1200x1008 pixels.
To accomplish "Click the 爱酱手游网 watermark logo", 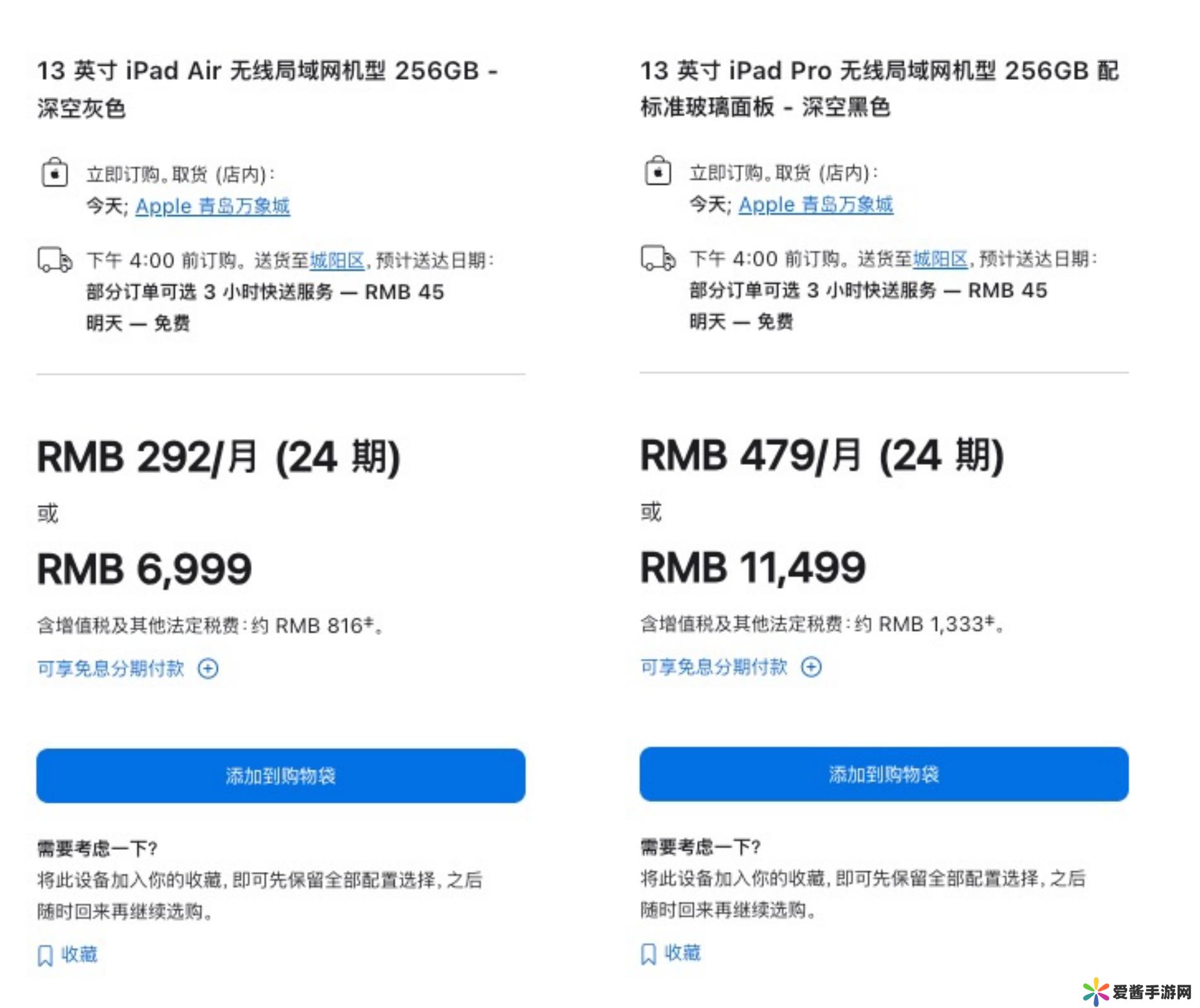I will point(1138,992).
